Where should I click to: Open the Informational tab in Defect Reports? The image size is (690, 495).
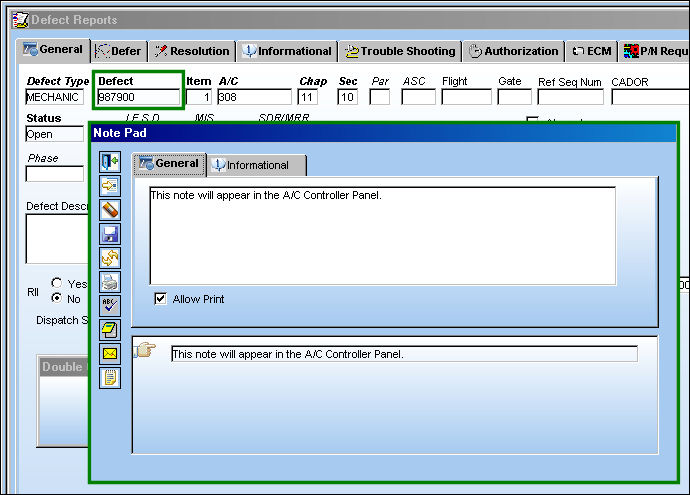[287, 51]
